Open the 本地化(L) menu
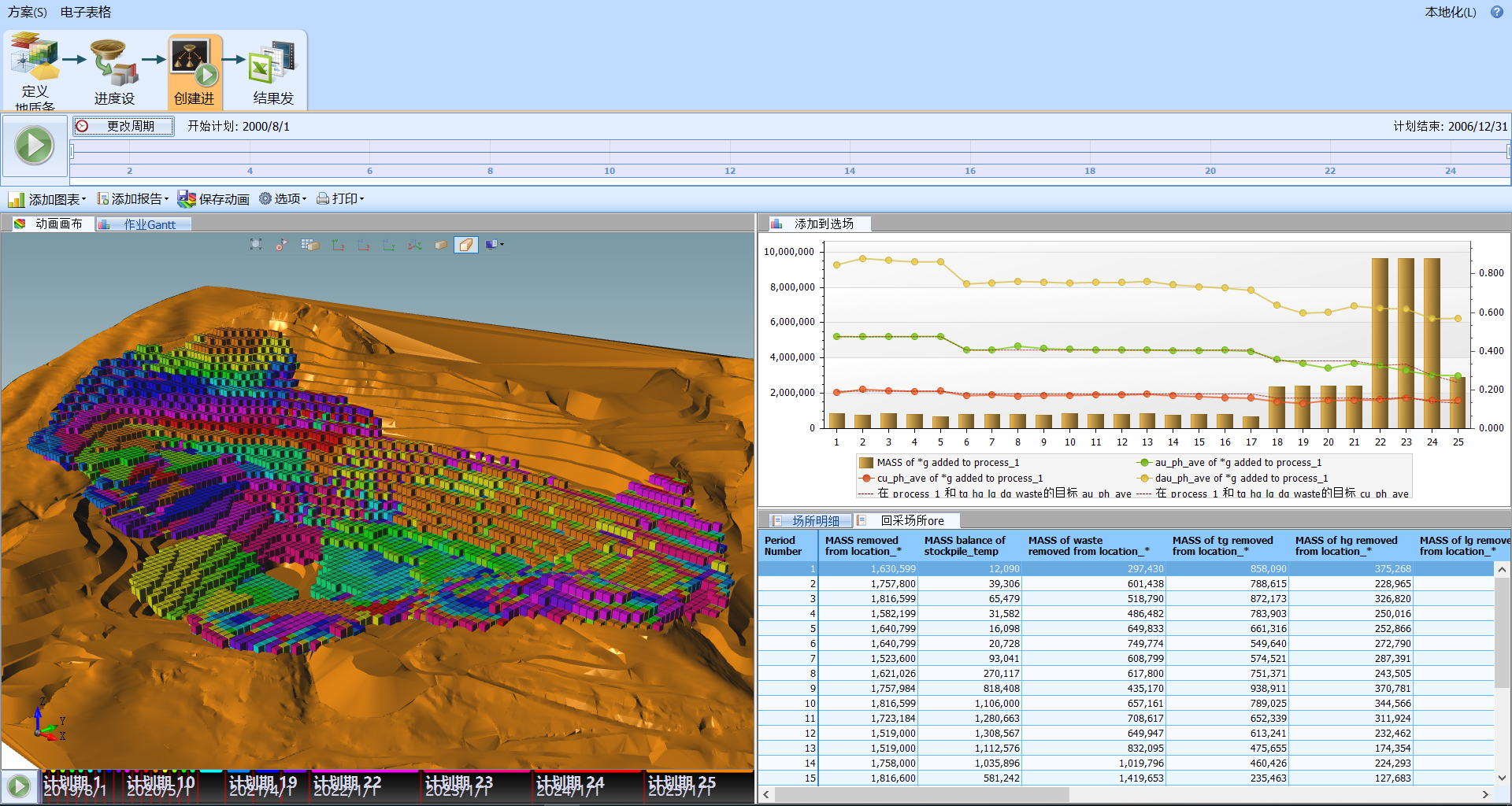The image size is (1512, 806). [1450, 12]
